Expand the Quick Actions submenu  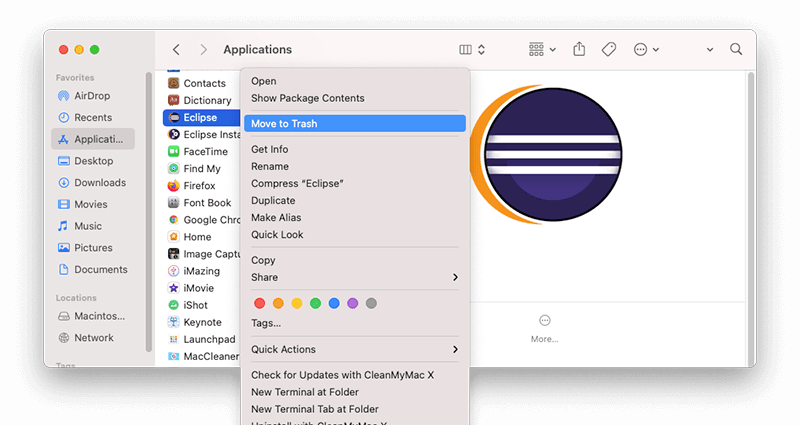(x=355, y=349)
